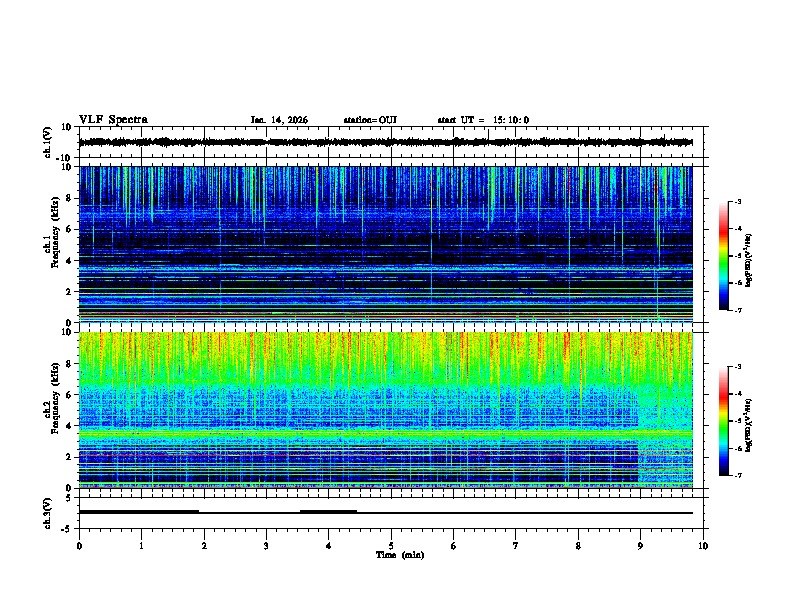792x612 pixels.
Task: Click inside the ch.2 green-yellow spectrogram panel
Action: 385,410
